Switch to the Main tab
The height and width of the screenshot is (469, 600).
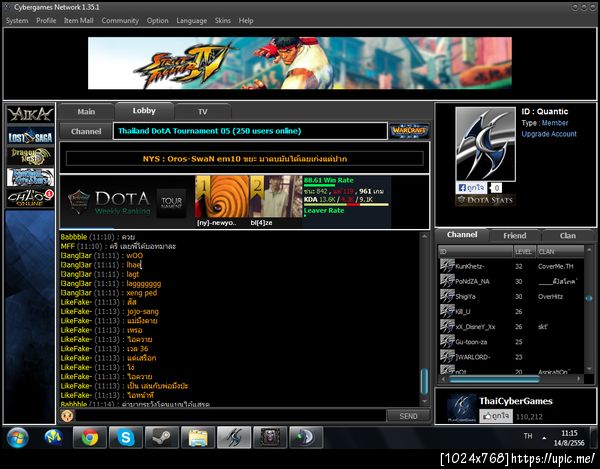86,112
